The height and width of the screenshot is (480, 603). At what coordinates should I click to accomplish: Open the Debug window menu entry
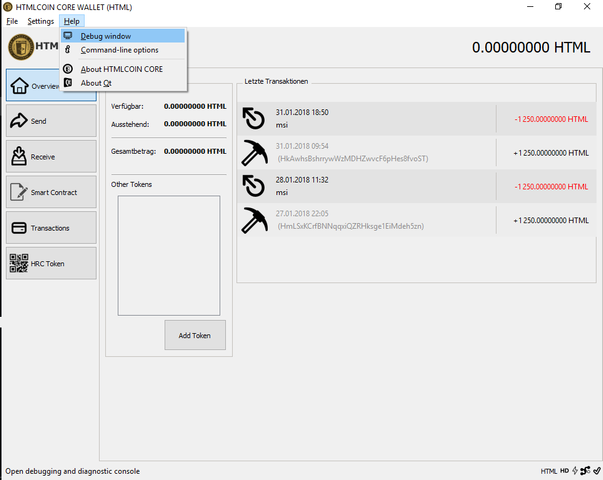pos(123,36)
